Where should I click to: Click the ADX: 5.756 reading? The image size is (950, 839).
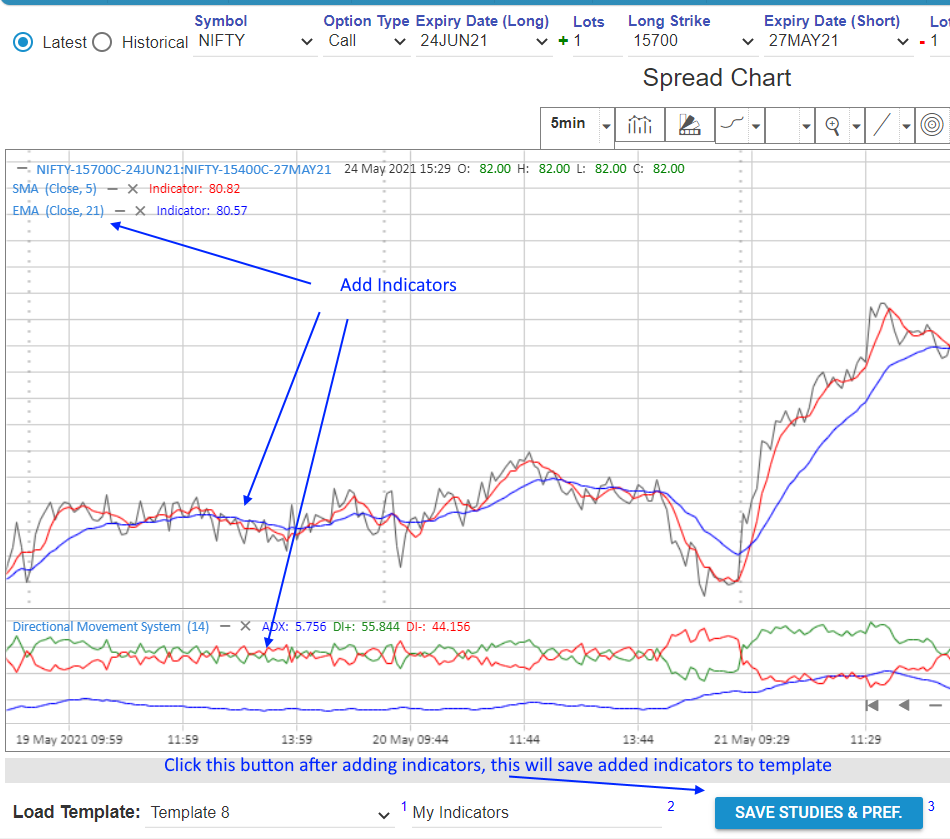(294, 626)
